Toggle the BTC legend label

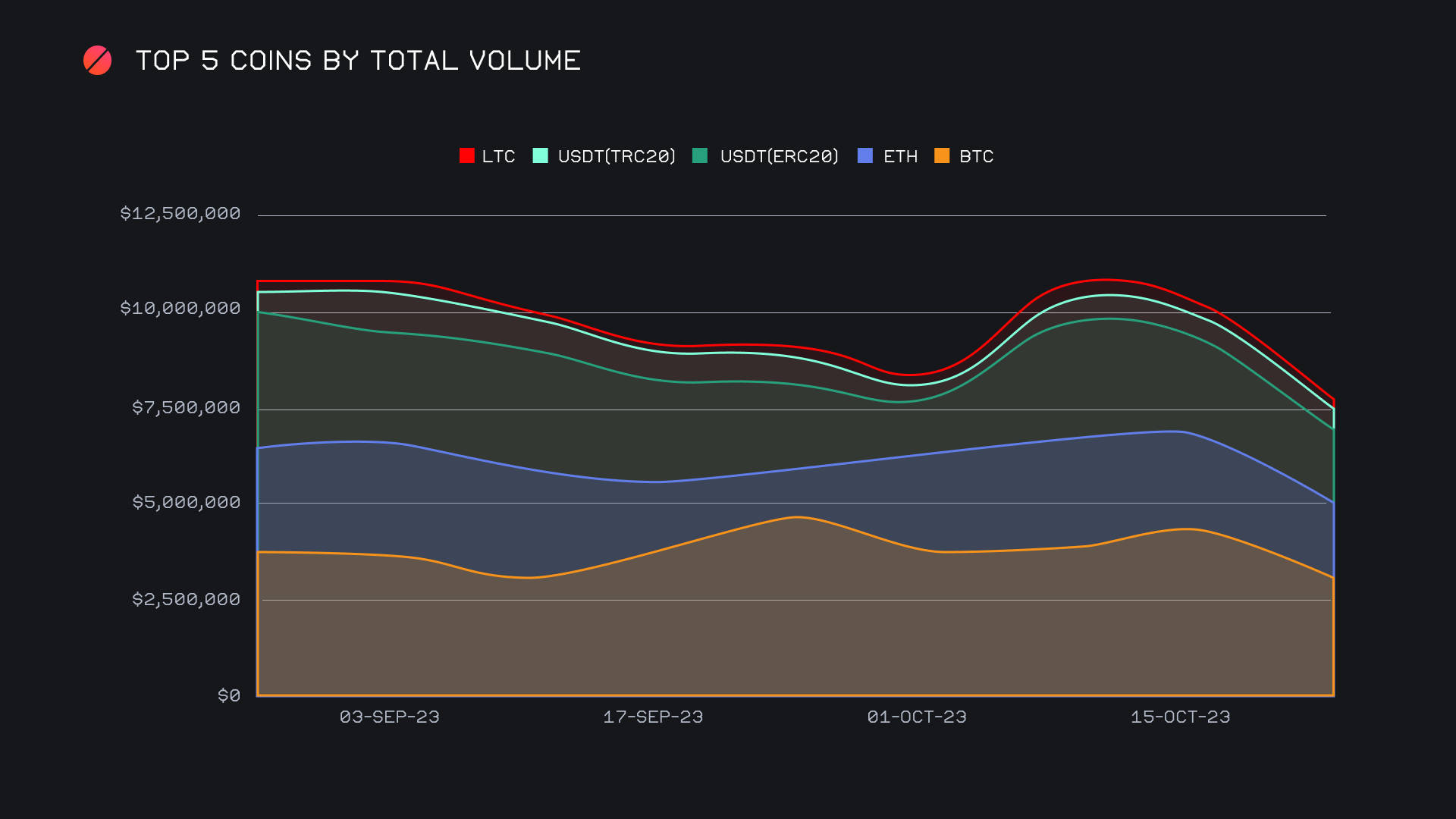(976, 157)
